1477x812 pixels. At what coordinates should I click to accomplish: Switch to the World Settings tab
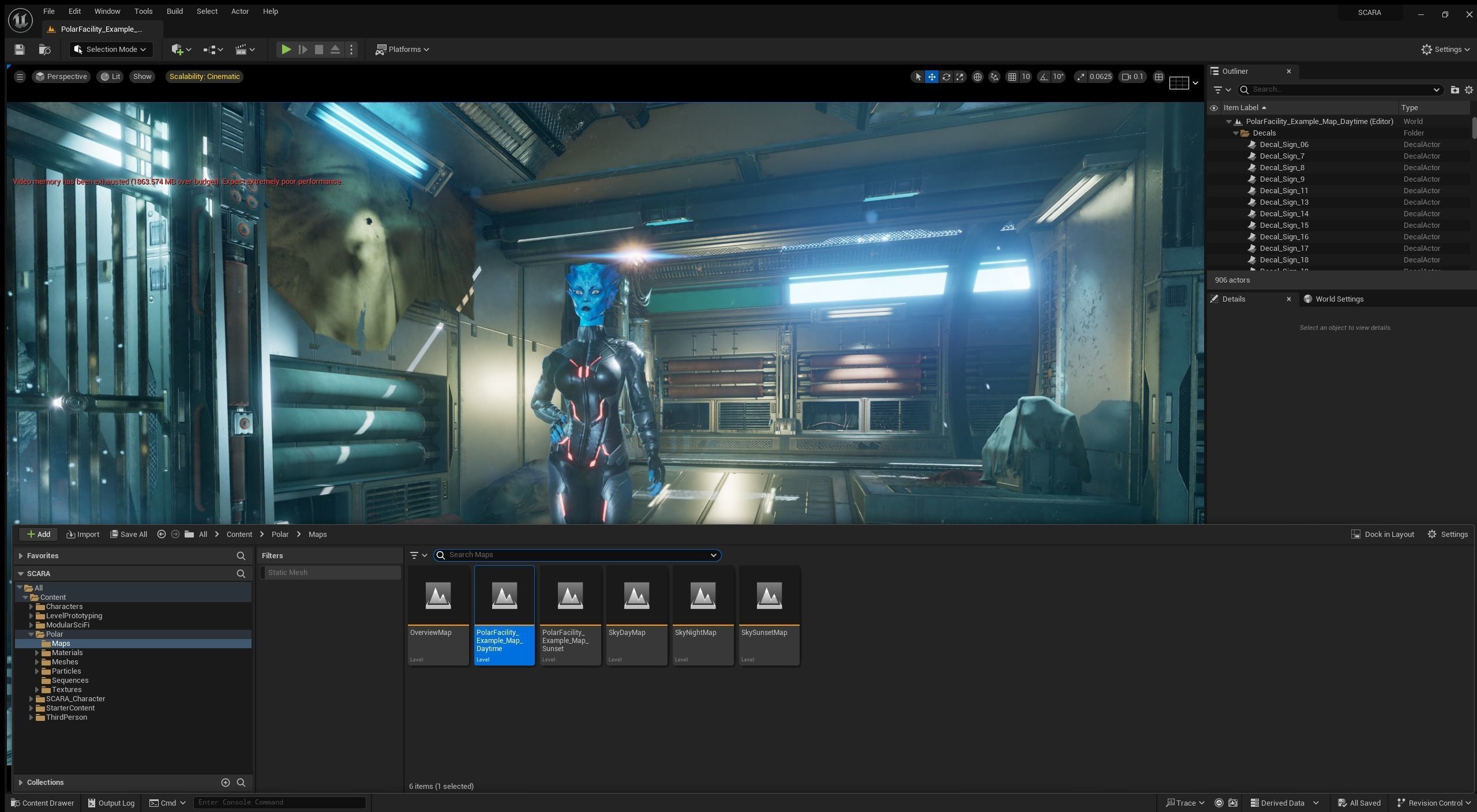(x=1339, y=299)
